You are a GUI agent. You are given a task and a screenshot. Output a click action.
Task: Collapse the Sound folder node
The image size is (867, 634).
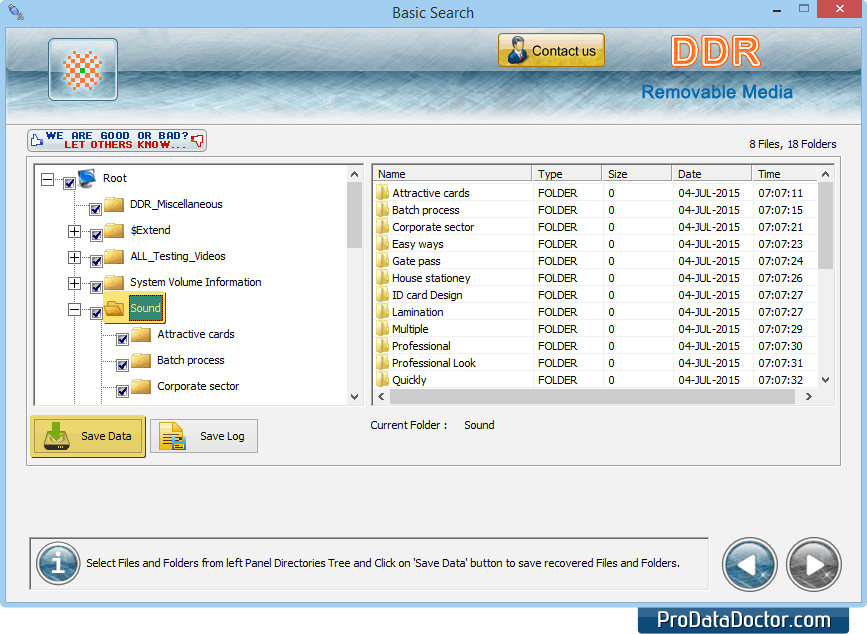click(x=74, y=310)
